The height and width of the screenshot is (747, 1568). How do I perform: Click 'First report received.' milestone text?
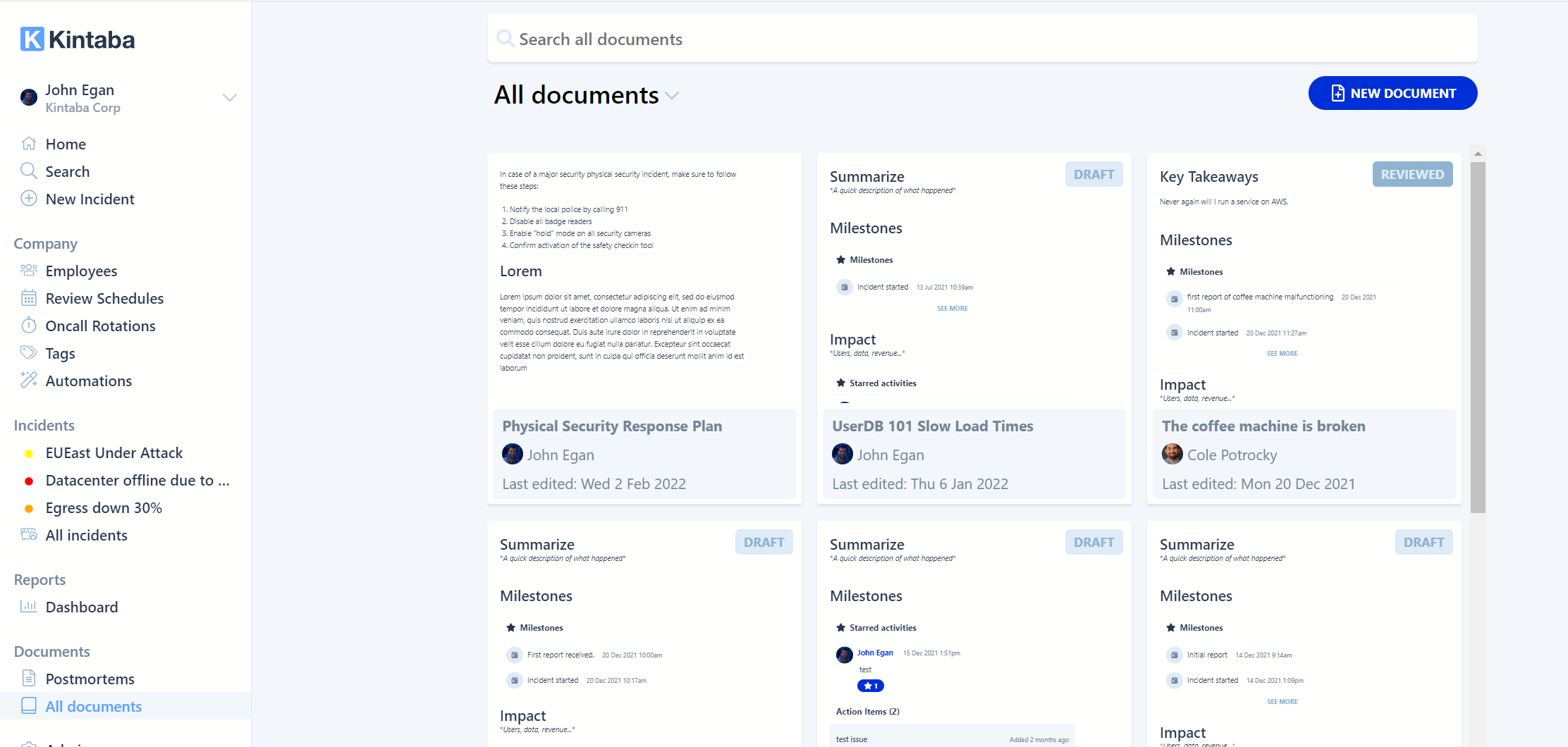[561, 655]
